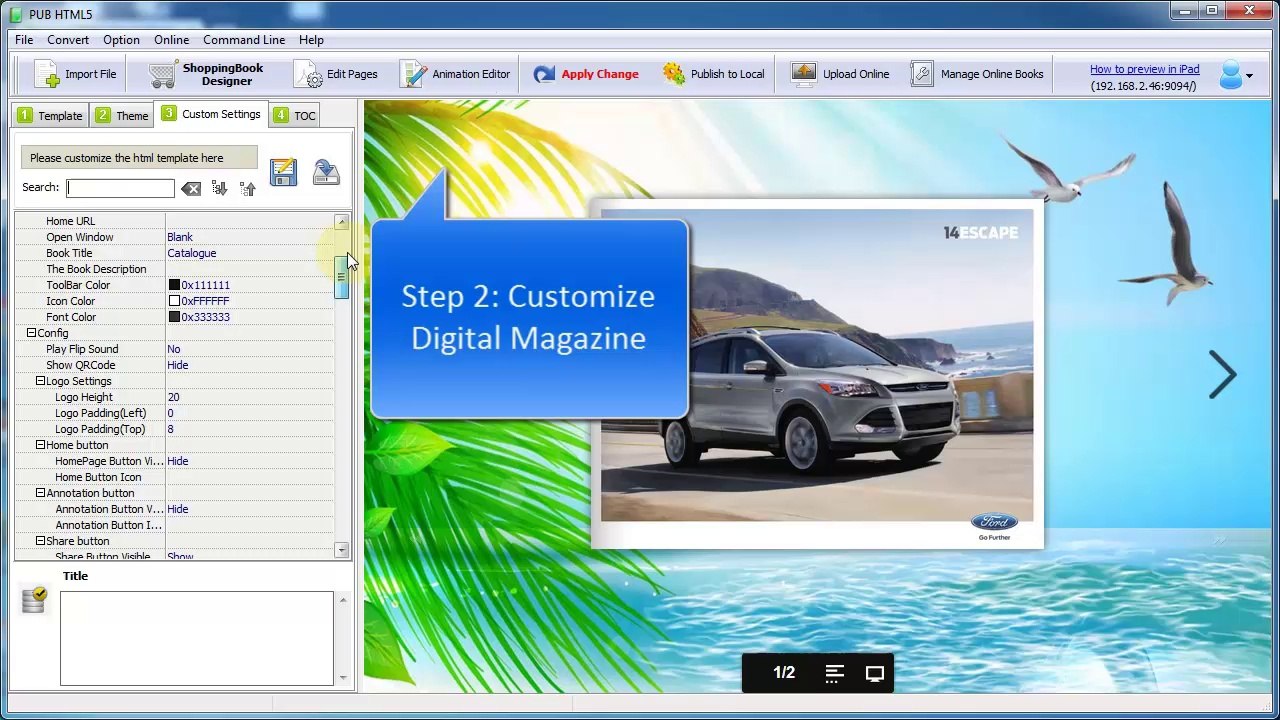Click the Search input field
This screenshot has height=720, width=1280.
point(120,188)
